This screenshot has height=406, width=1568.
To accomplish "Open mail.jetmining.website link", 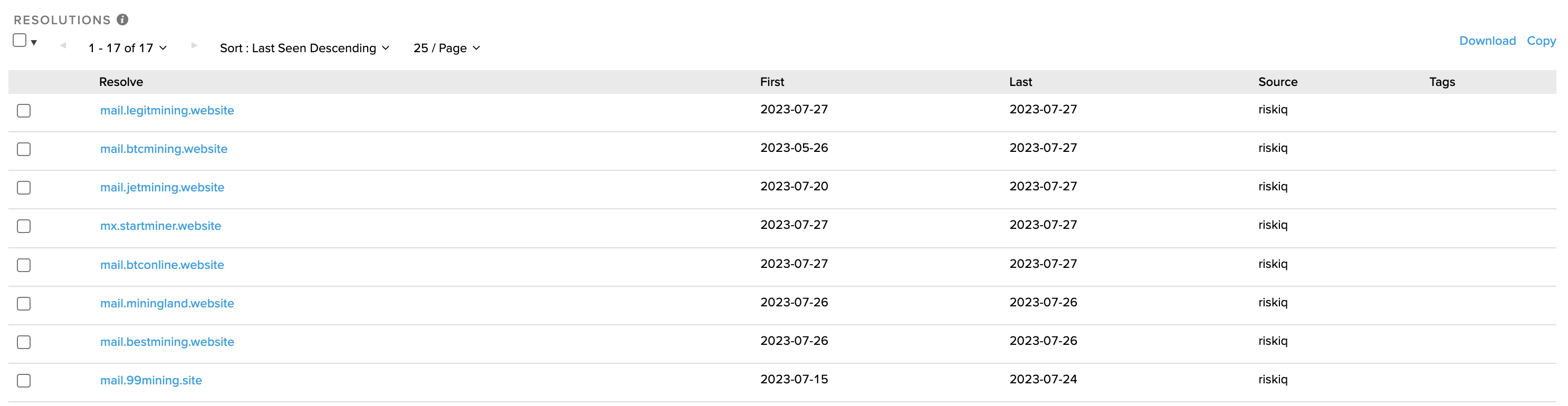I will pos(162,188).
